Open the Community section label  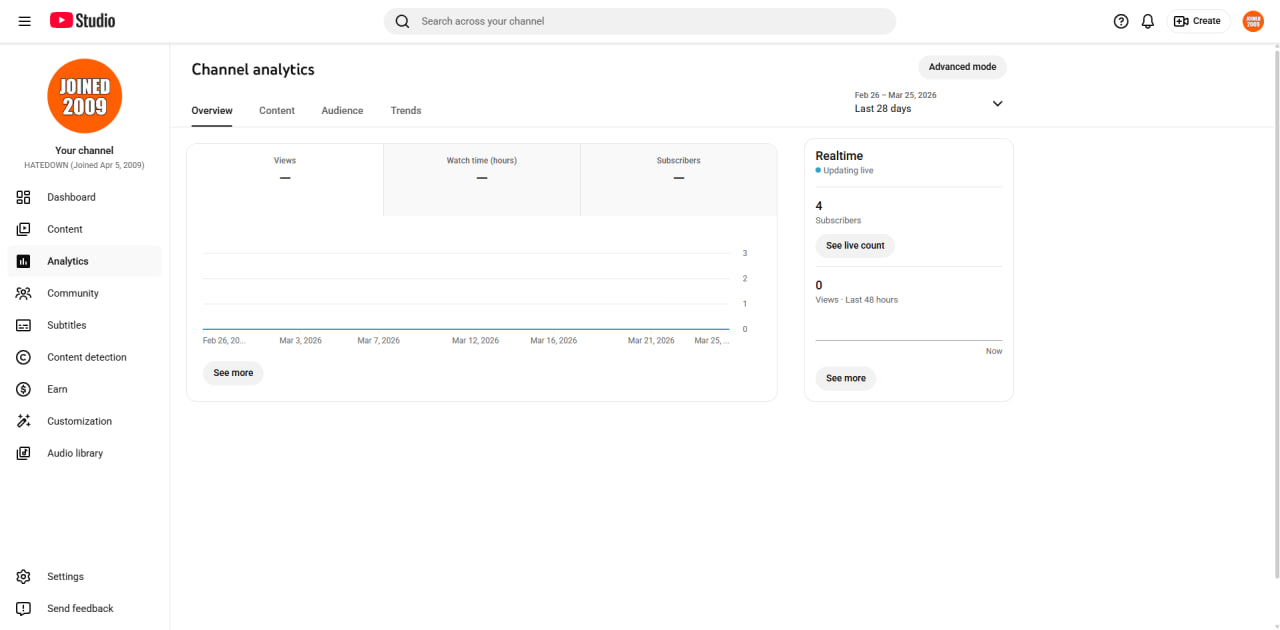[73, 293]
